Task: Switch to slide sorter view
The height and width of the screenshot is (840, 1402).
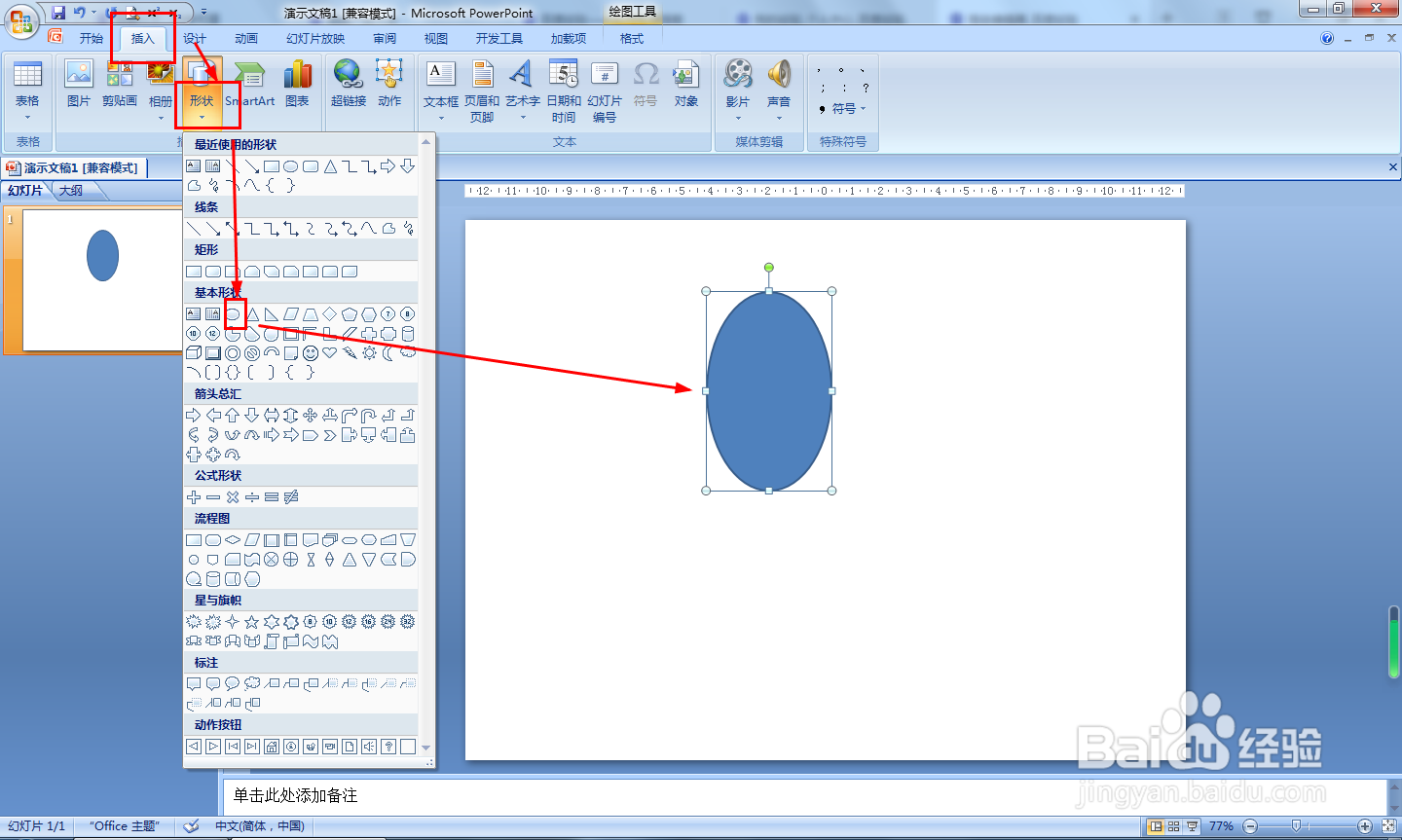Action: 1173,826
